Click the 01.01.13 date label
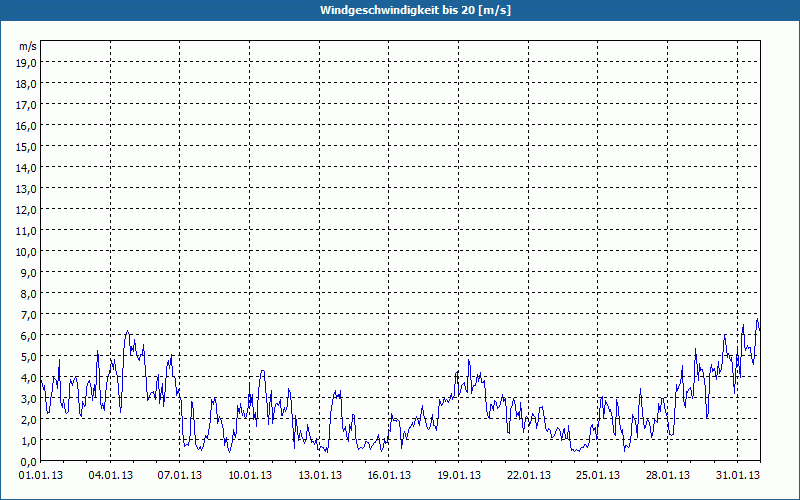Image resolution: width=800 pixels, height=500 pixels. pos(41,476)
